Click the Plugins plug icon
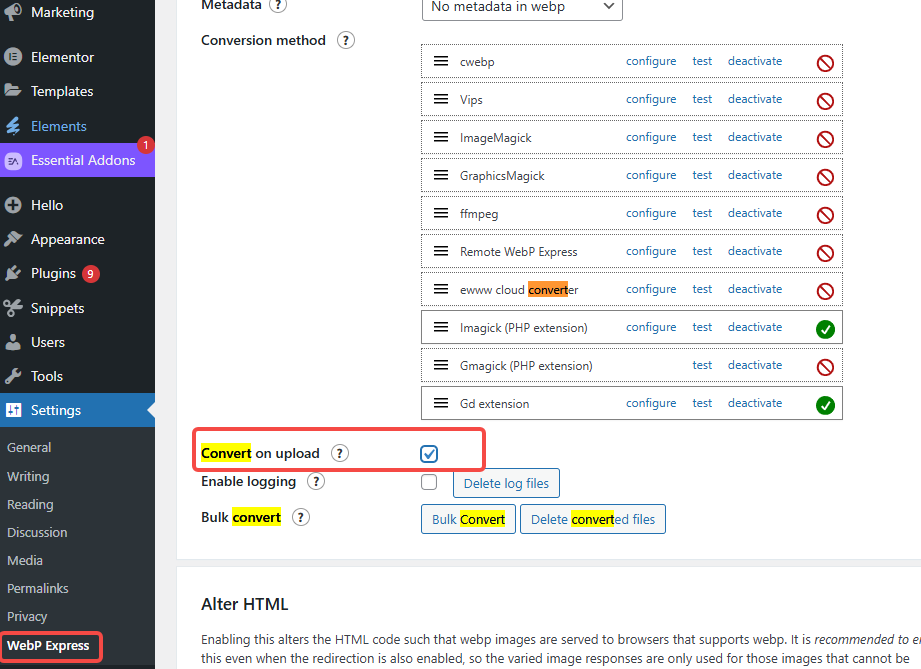 14,273
